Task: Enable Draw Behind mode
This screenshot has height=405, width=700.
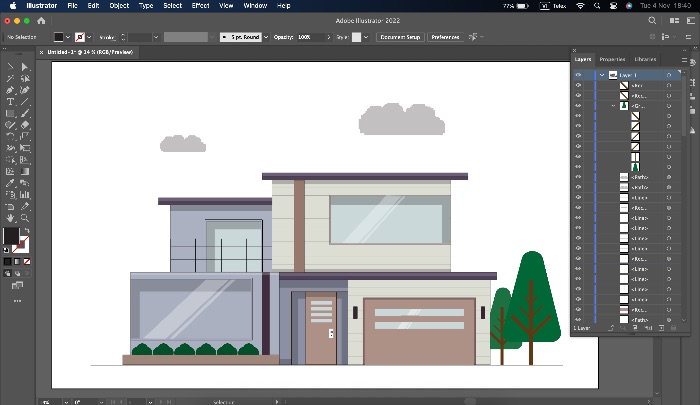Action: (x=17, y=273)
